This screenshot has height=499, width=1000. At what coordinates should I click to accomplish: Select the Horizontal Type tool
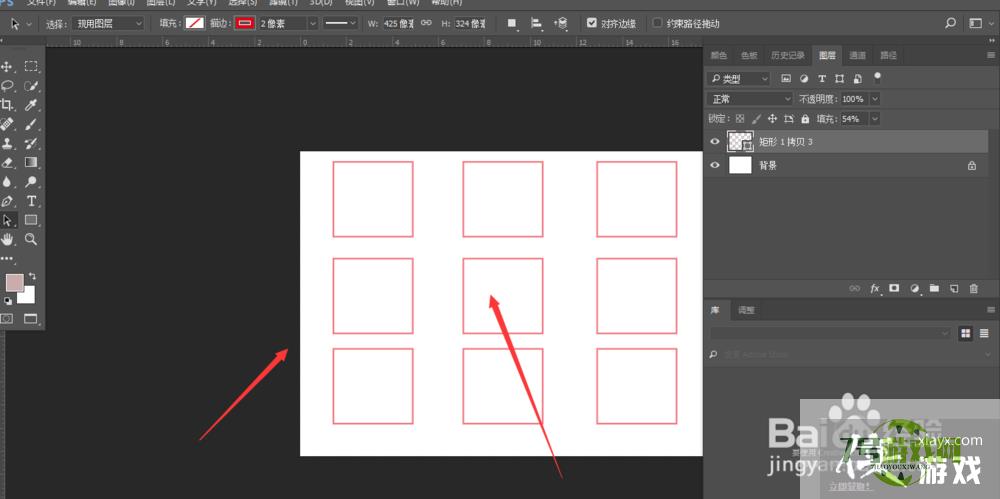31,201
